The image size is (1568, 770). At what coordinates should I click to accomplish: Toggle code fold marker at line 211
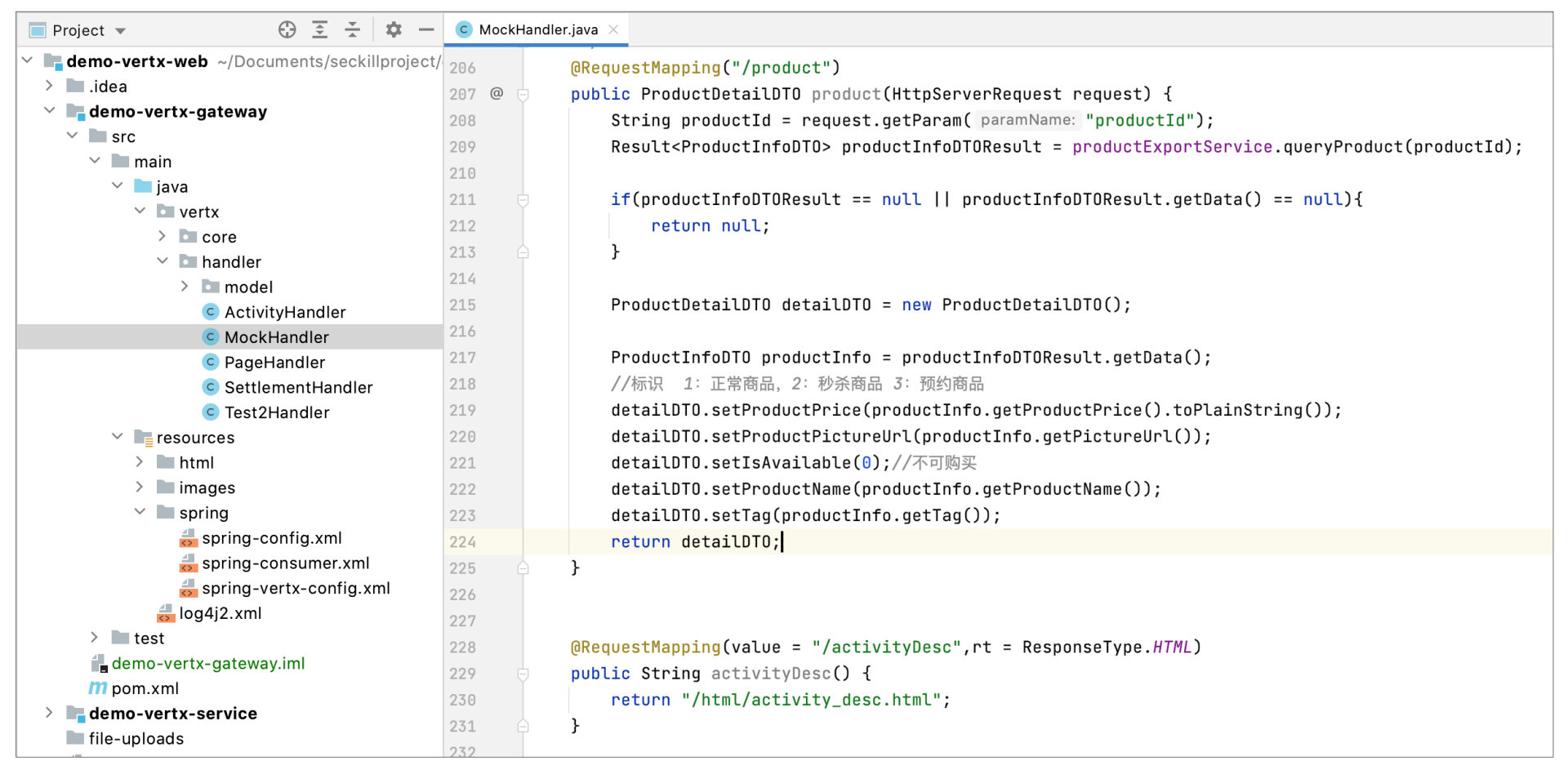point(523,200)
